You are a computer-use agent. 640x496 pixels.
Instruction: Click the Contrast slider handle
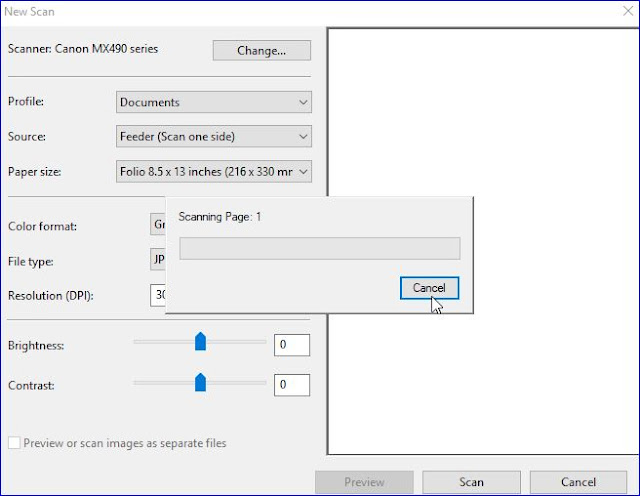200,382
